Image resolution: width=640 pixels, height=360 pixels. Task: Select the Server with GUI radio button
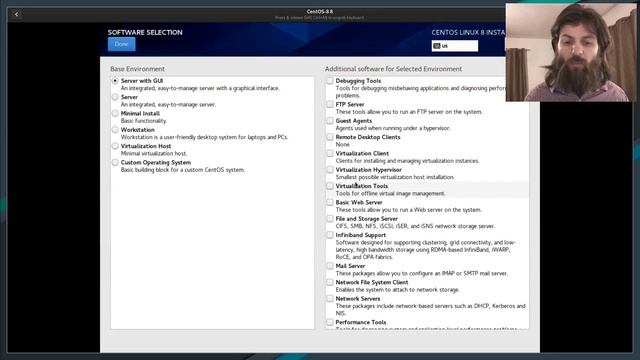115,81
